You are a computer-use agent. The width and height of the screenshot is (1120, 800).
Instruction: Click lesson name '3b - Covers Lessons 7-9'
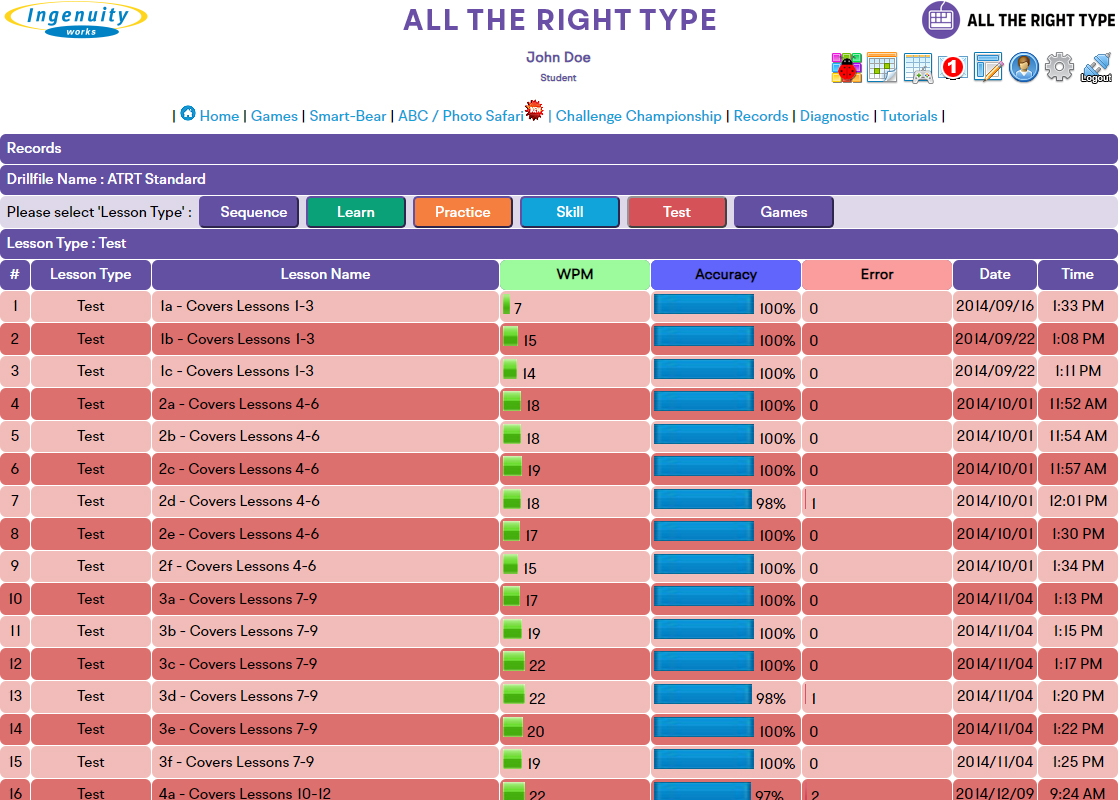(238, 631)
